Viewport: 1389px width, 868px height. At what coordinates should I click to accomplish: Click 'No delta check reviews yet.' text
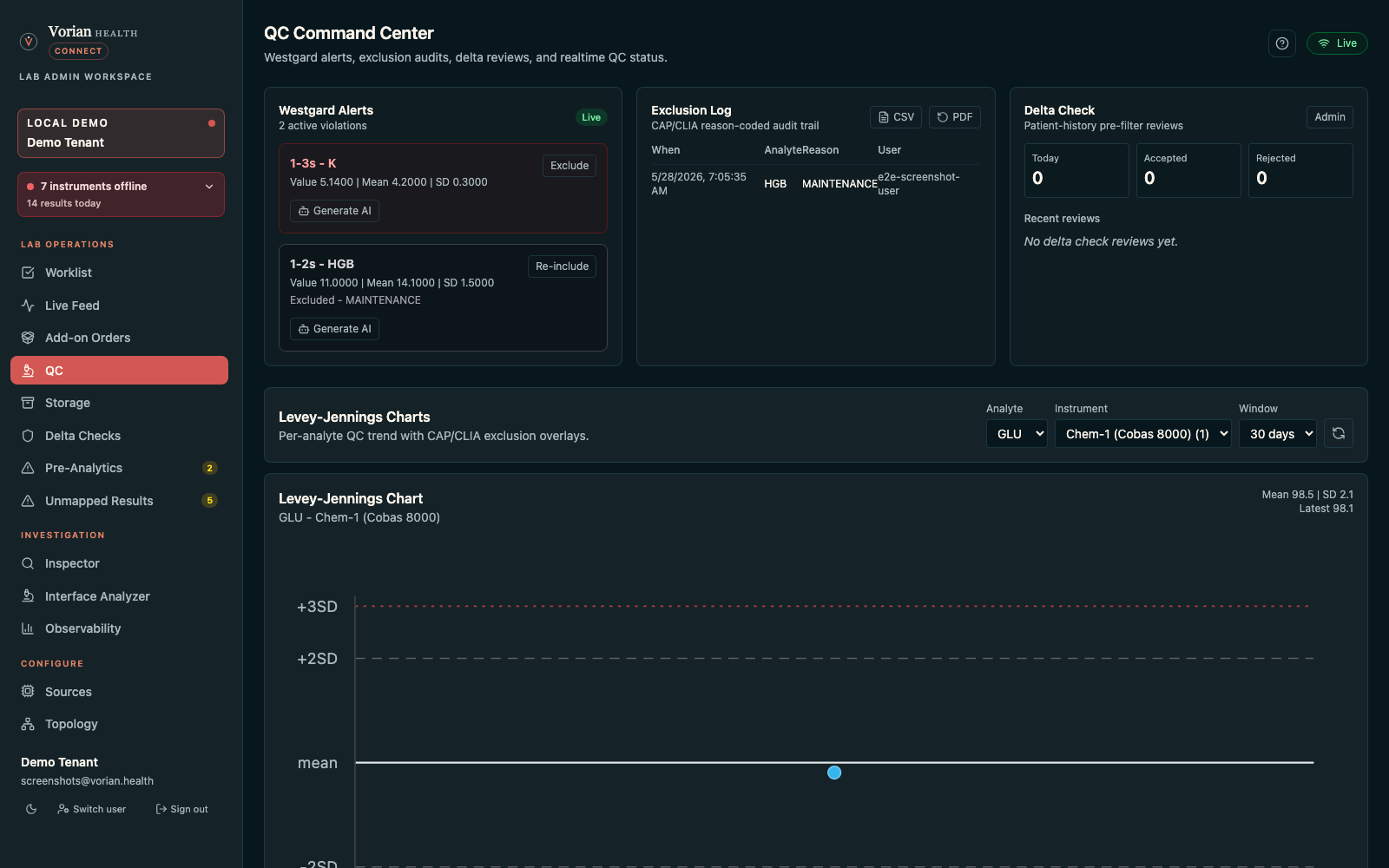[1101, 241]
